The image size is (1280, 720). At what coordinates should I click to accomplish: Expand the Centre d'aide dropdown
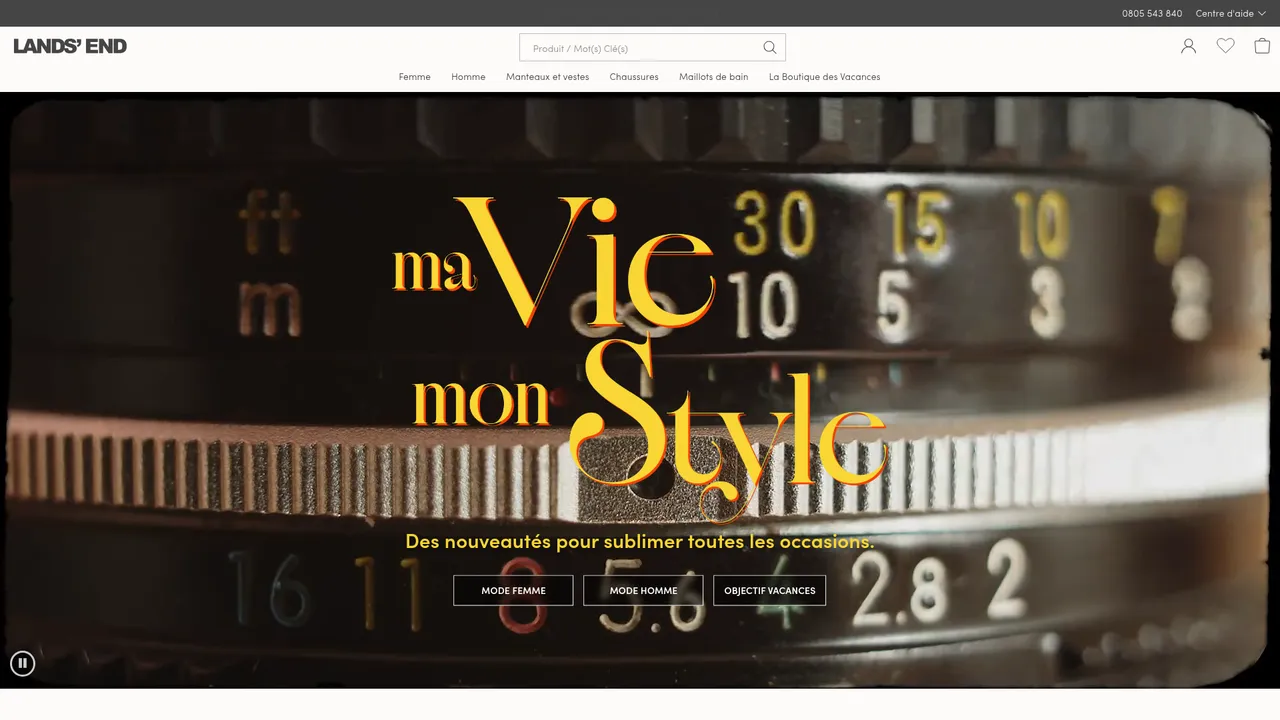(1230, 13)
